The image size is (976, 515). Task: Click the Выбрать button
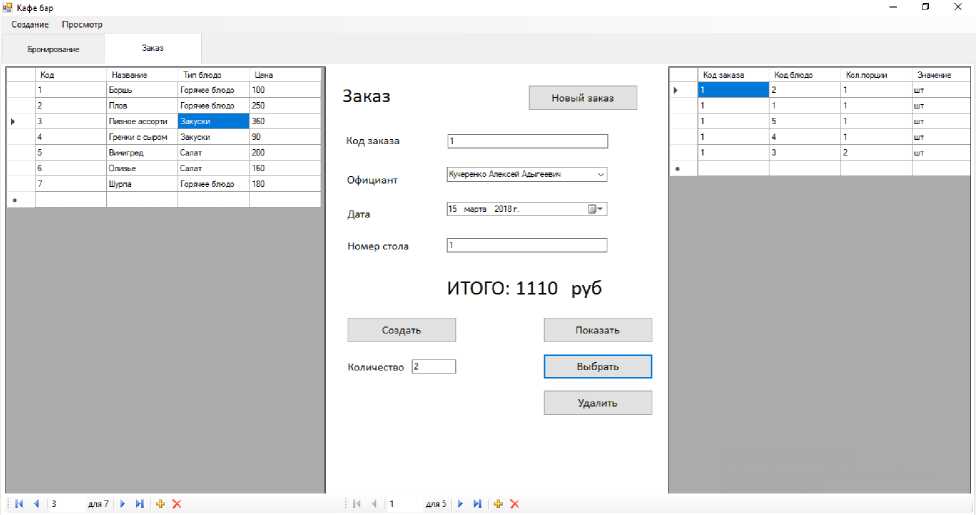598,367
